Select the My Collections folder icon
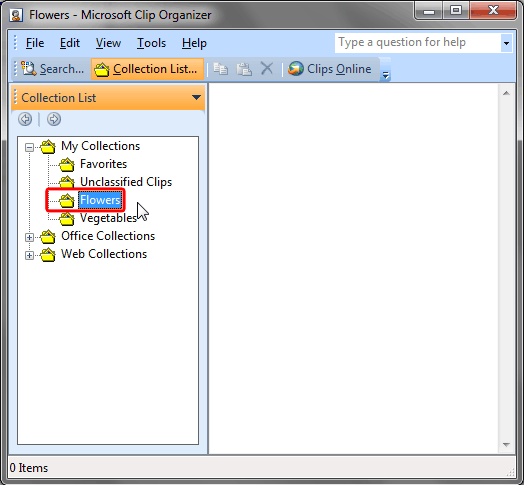524x485 pixels. (48, 146)
